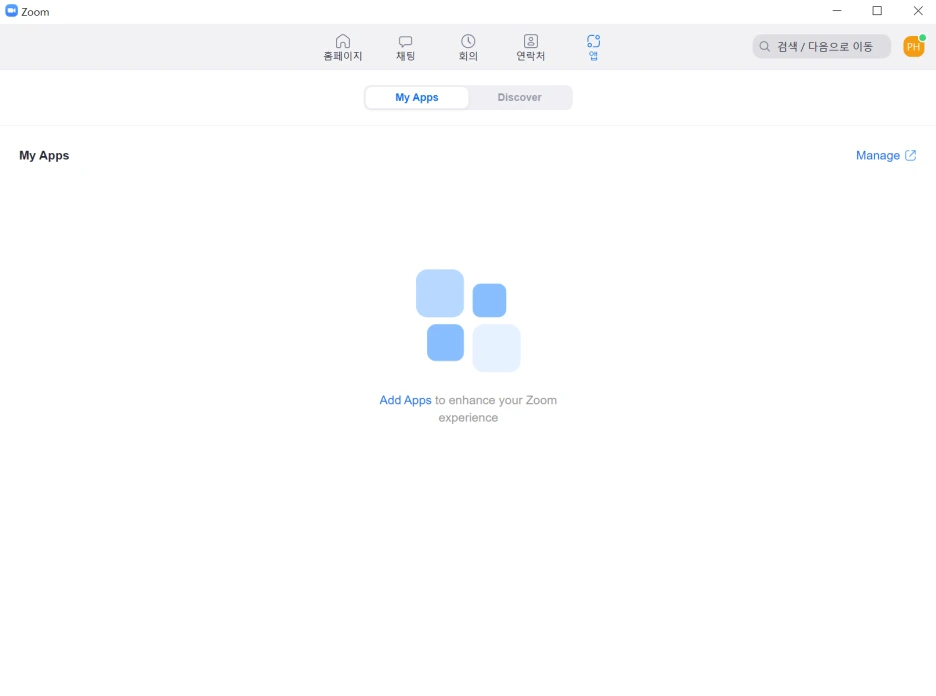This screenshot has width=936, height=696.
Task: Click the search magnifier icon
Action: click(764, 46)
